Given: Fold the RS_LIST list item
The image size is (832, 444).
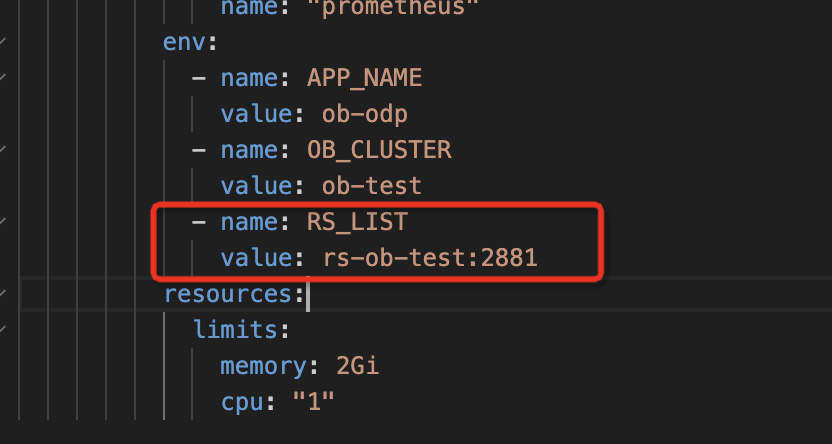Looking at the screenshot, I should [3, 221].
